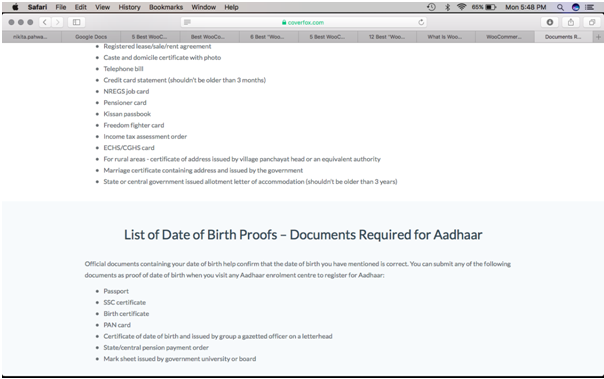The image size is (604, 379).
Task: Click the coverfox.com address field
Action: click(x=304, y=22)
